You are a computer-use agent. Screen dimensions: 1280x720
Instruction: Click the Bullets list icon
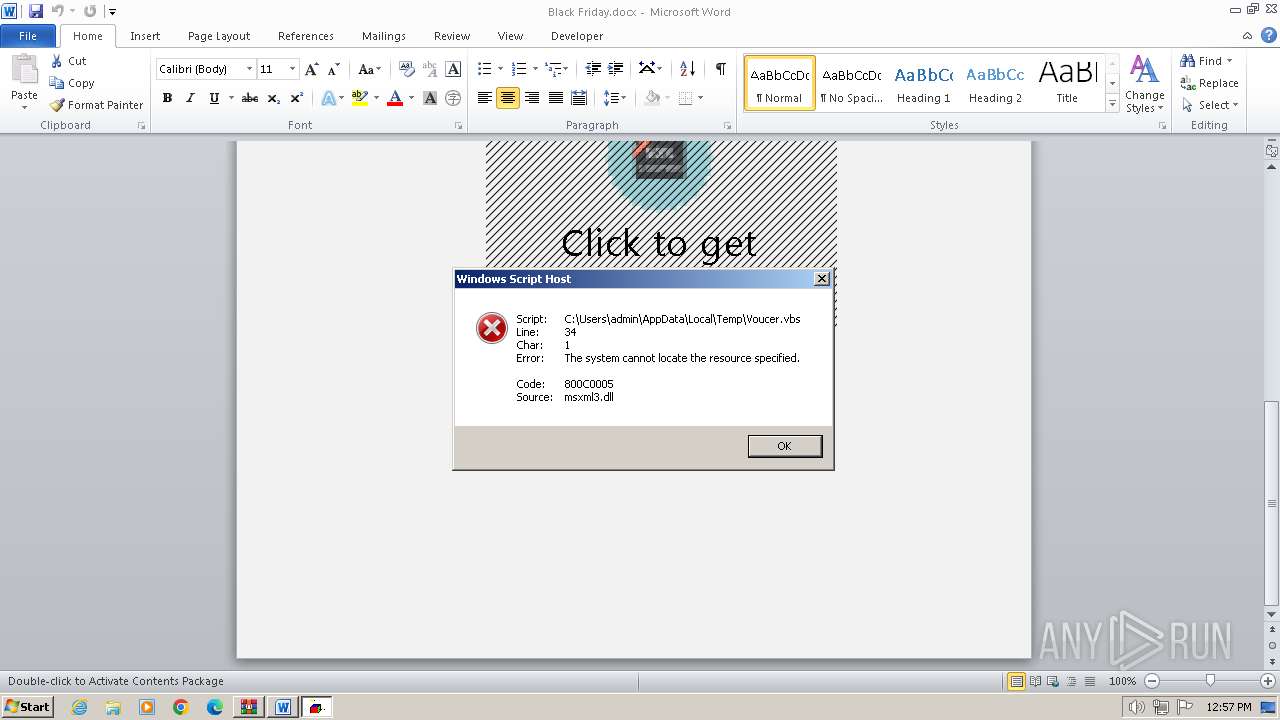point(484,69)
